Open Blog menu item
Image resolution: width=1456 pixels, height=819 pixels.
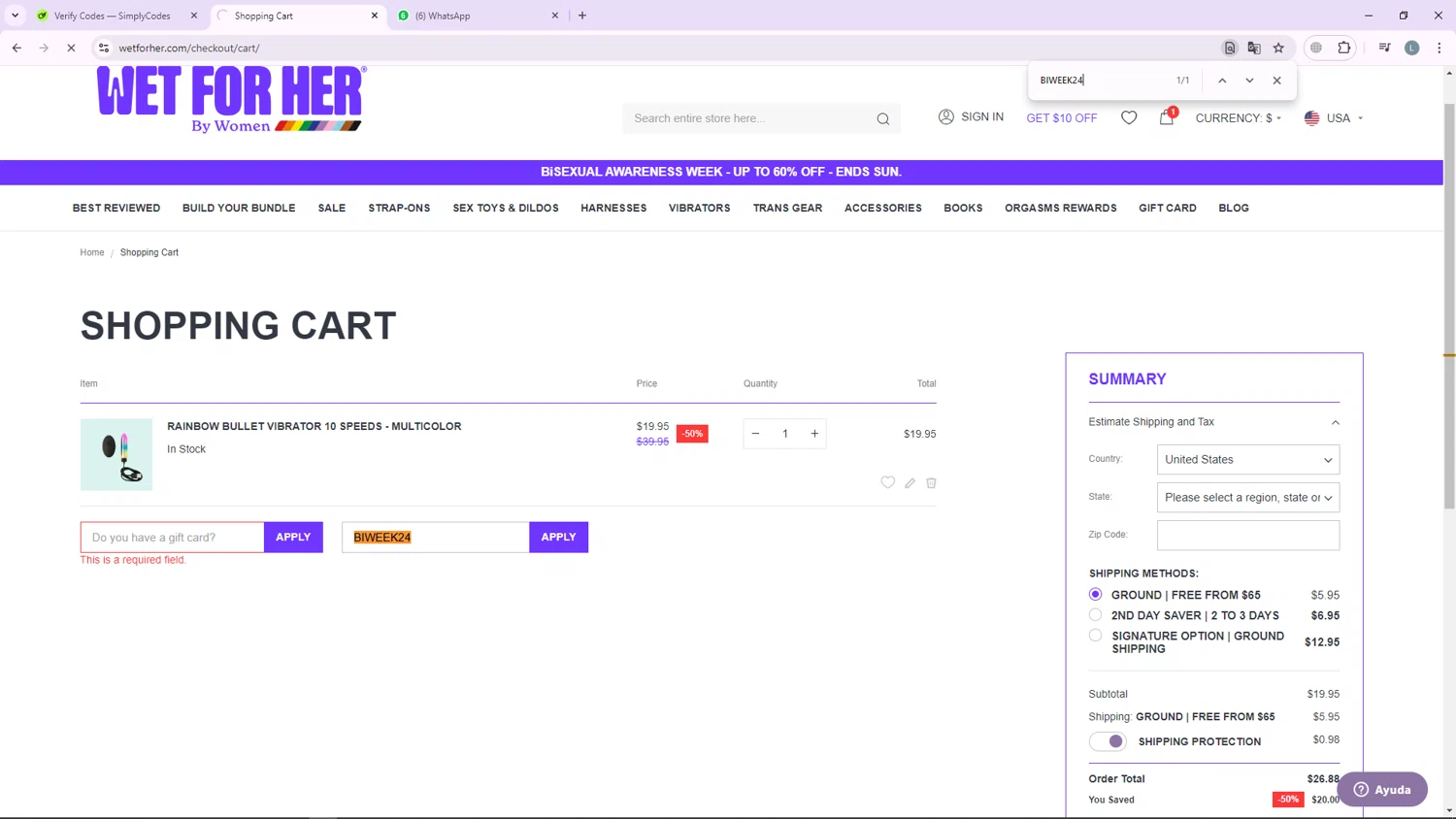1234,209
